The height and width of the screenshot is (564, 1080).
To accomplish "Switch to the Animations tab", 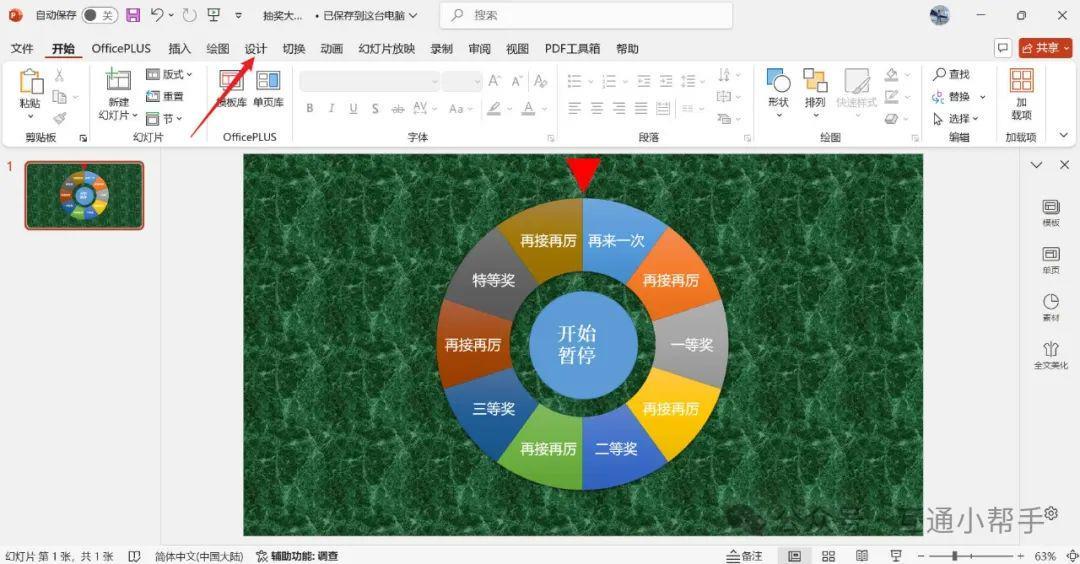I will click(x=331, y=48).
